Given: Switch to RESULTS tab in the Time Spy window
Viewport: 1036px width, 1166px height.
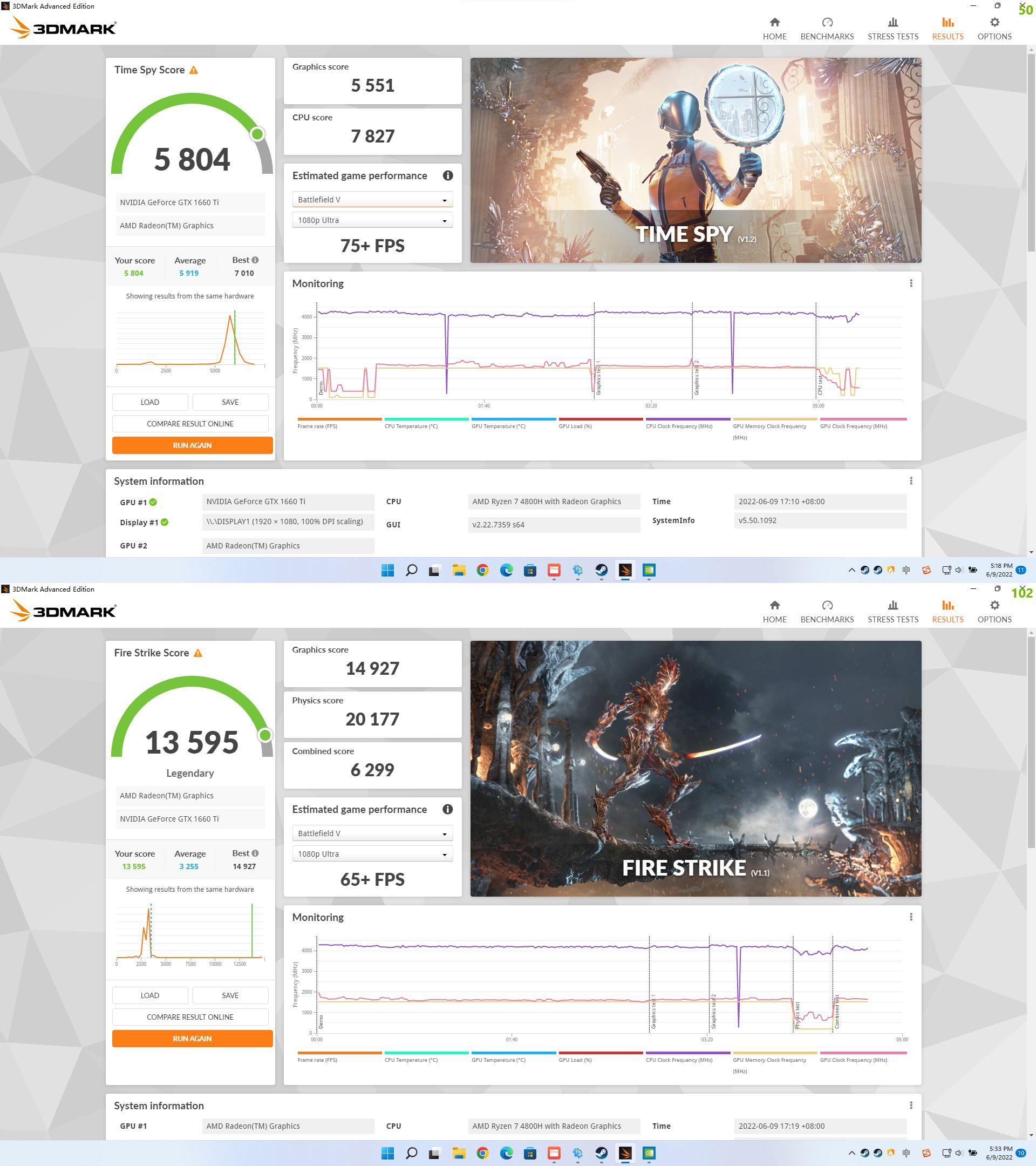Looking at the screenshot, I should pos(948,29).
